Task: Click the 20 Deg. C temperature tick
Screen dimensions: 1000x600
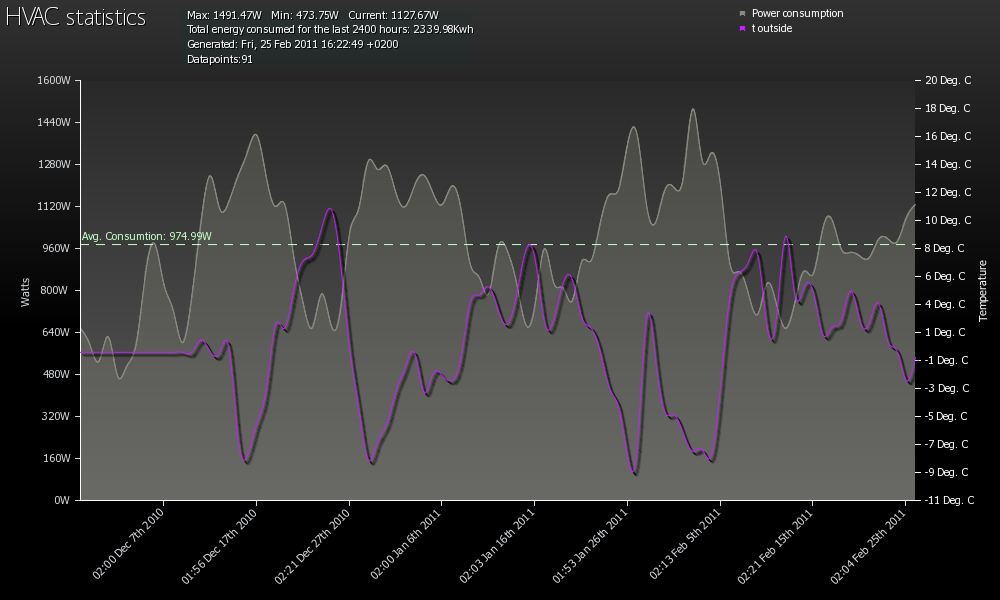Action: click(x=948, y=80)
